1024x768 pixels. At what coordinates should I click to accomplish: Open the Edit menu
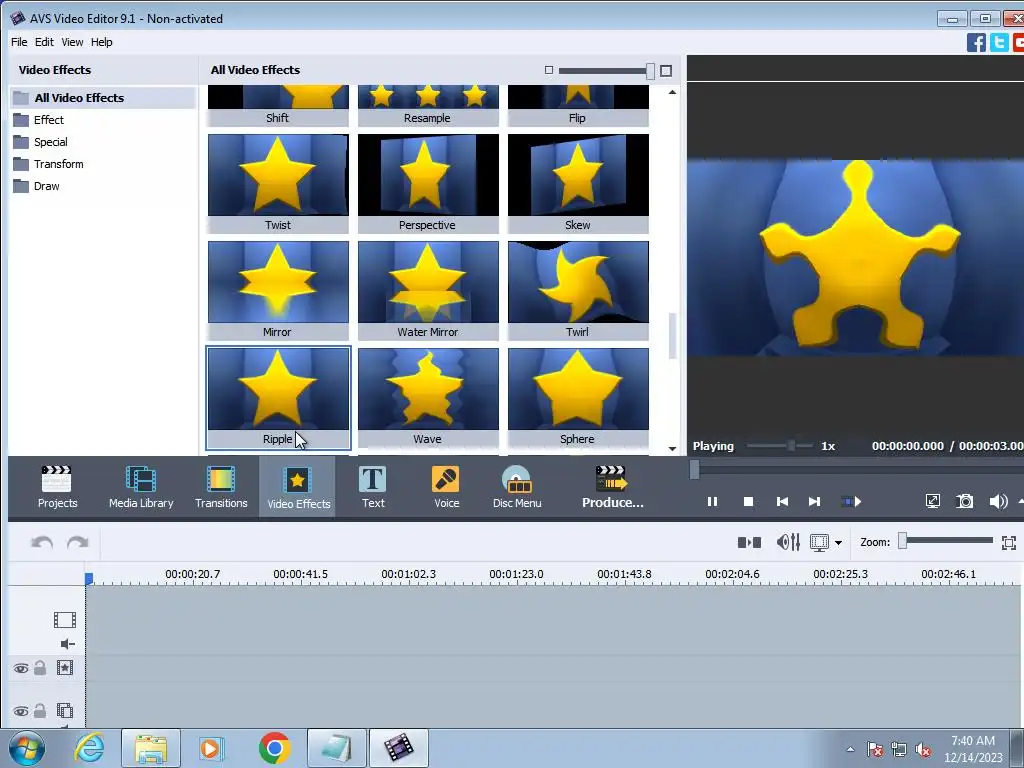tap(44, 42)
